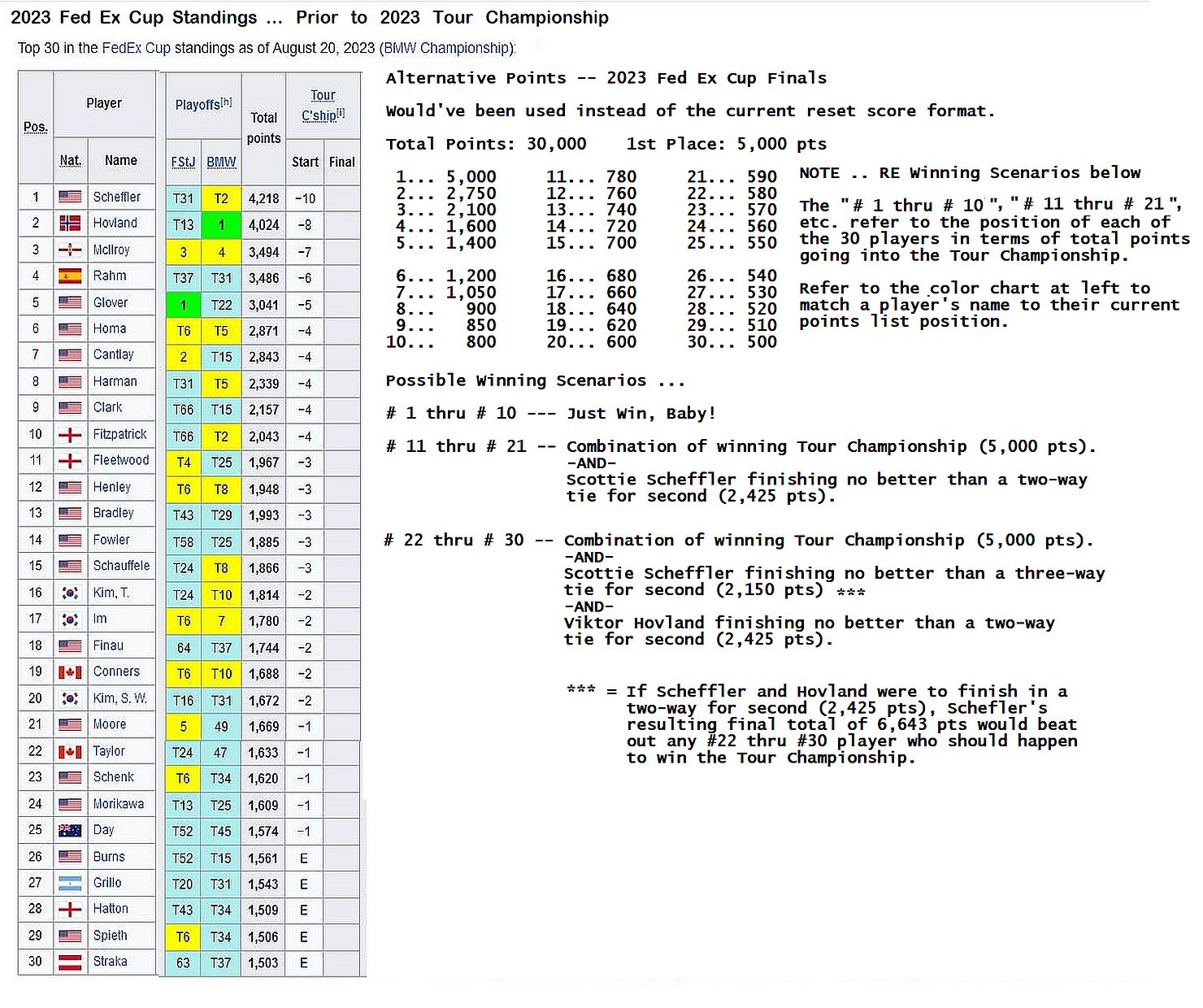
Task: Click the Canadian flag beside Taylor
Action: [70, 752]
